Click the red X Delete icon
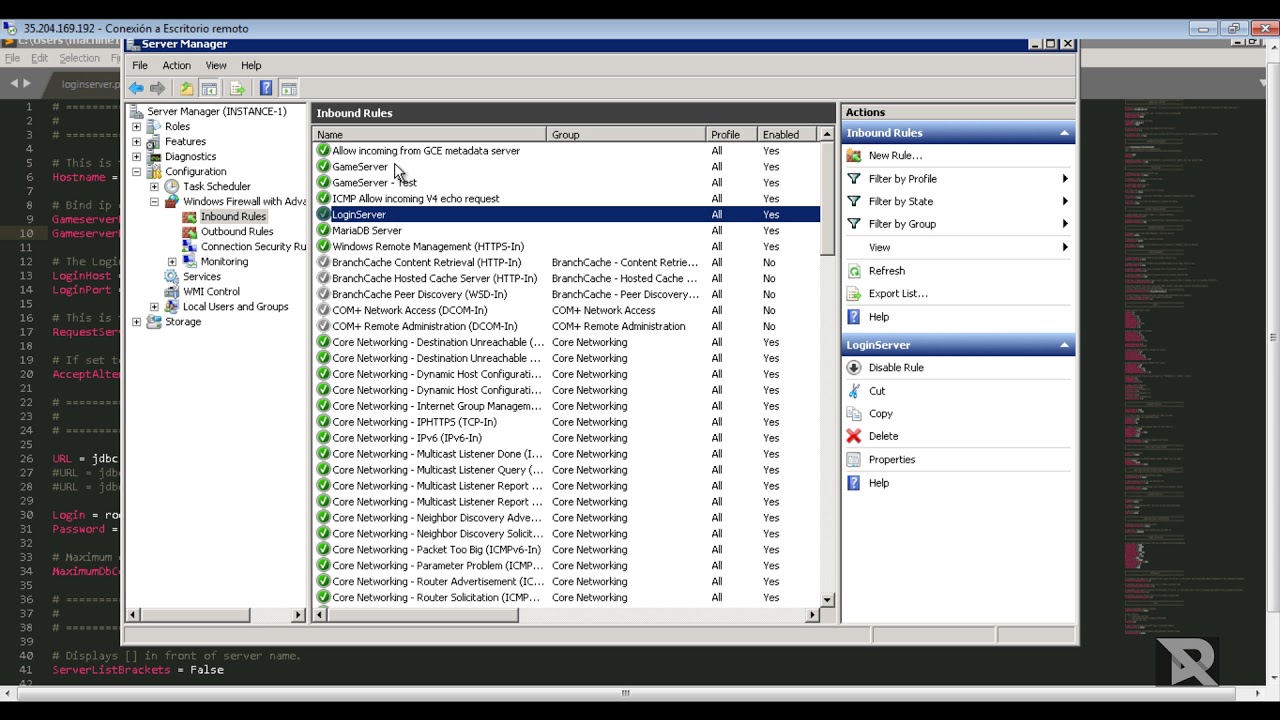Image resolution: width=1280 pixels, height=720 pixels. pos(854,436)
